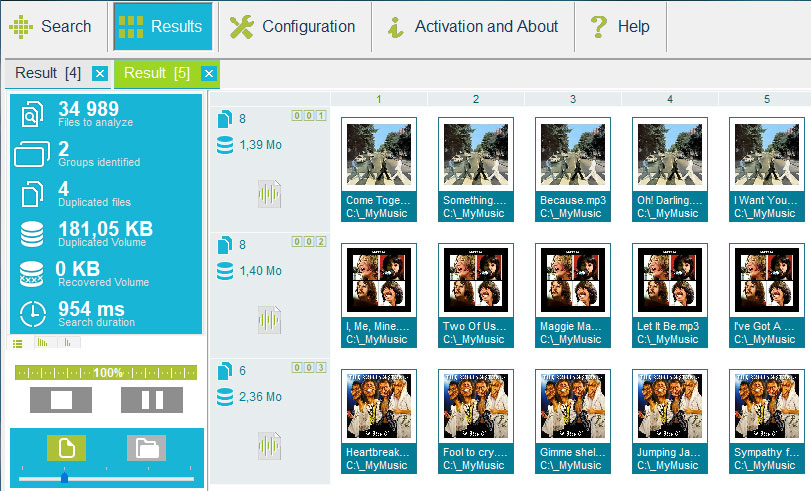Click the Search duration clock icon
This screenshot has width=811, height=491.
coord(33,314)
